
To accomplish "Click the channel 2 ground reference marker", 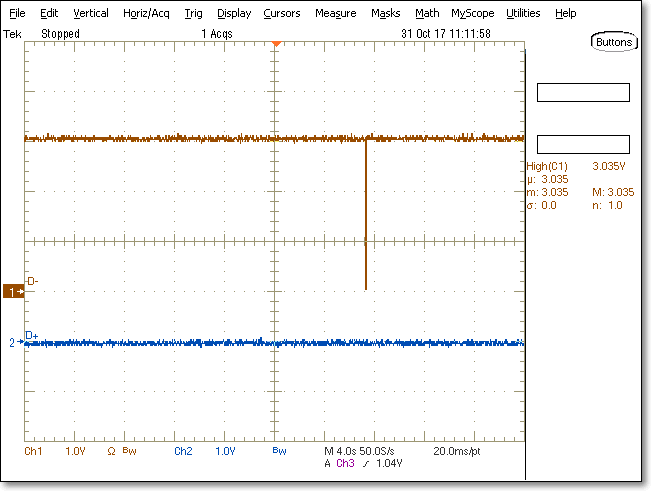I will pyautogui.click(x=16, y=342).
